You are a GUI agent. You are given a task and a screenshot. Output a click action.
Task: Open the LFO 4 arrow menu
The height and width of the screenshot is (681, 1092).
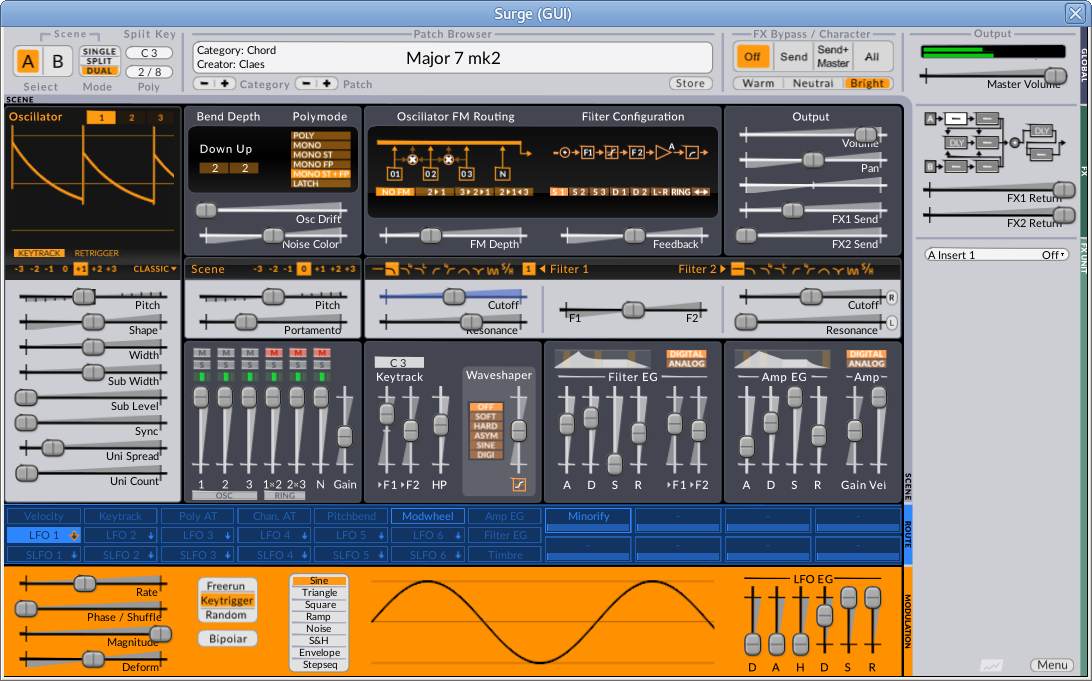tap(304, 535)
